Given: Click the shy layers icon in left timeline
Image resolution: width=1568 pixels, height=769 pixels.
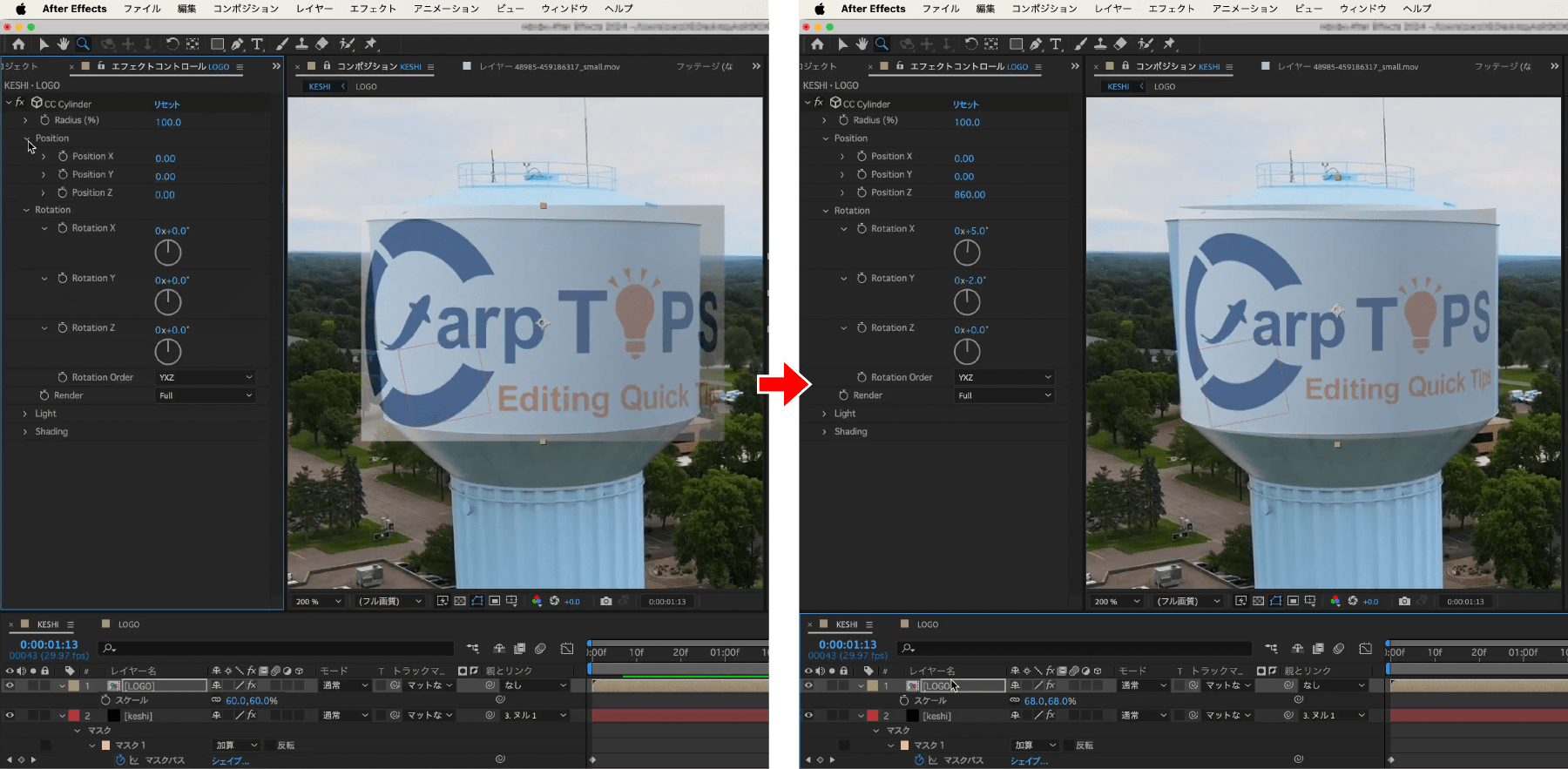Looking at the screenshot, I should [x=499, y=649].
